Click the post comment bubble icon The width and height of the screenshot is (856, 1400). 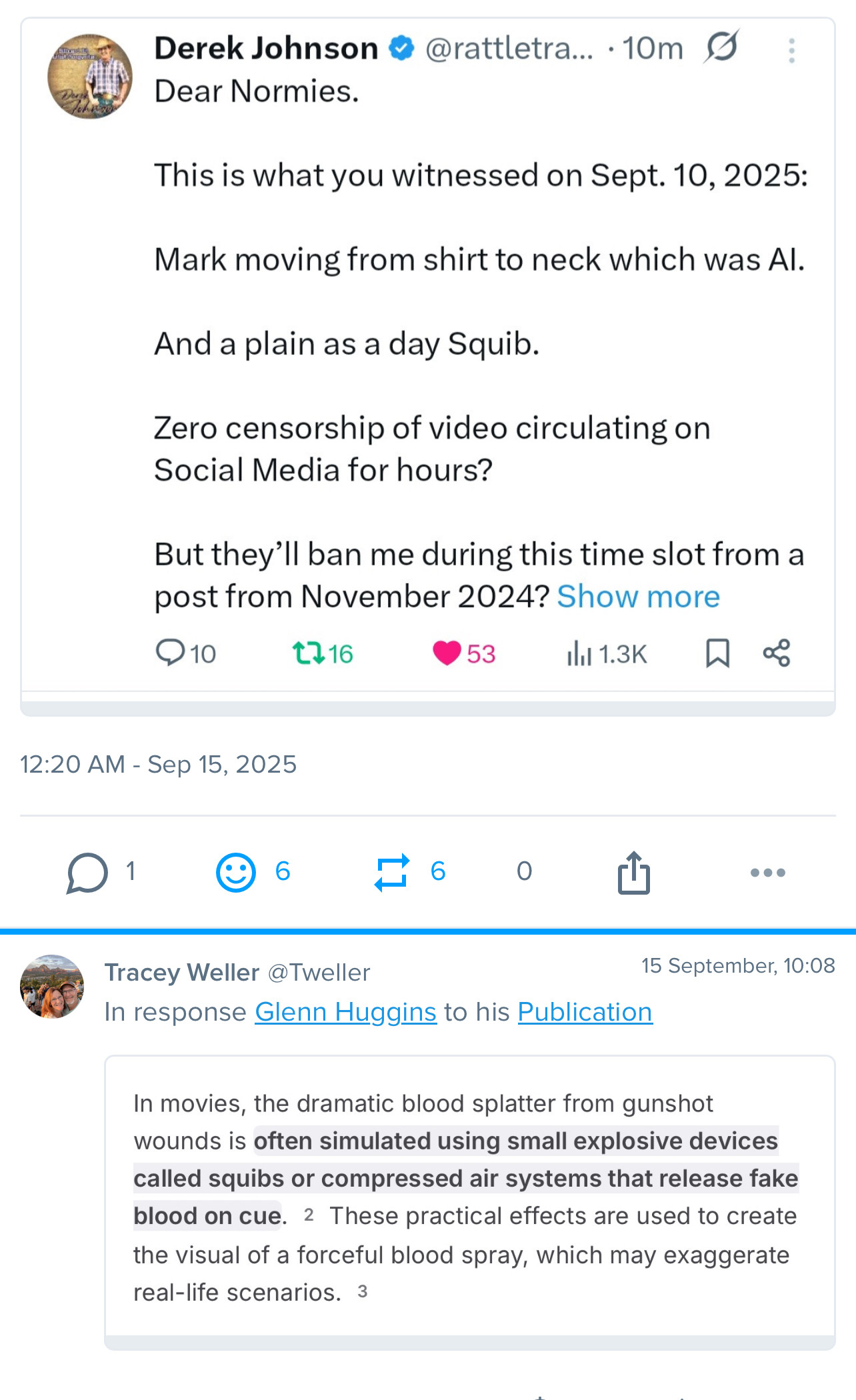pyautogui.click(x=87, y=872)
